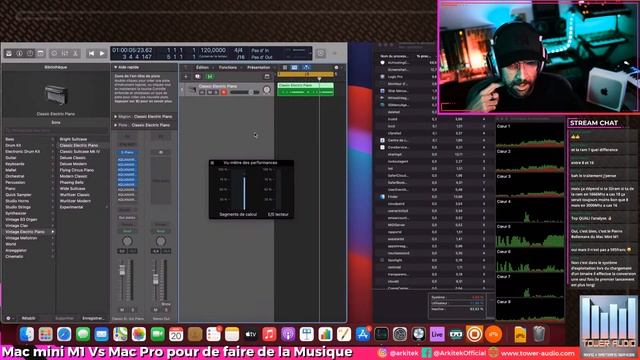The image size is (640, 360).
Task: Open Ableton Live from the Dock
Action: pos(437,334)
